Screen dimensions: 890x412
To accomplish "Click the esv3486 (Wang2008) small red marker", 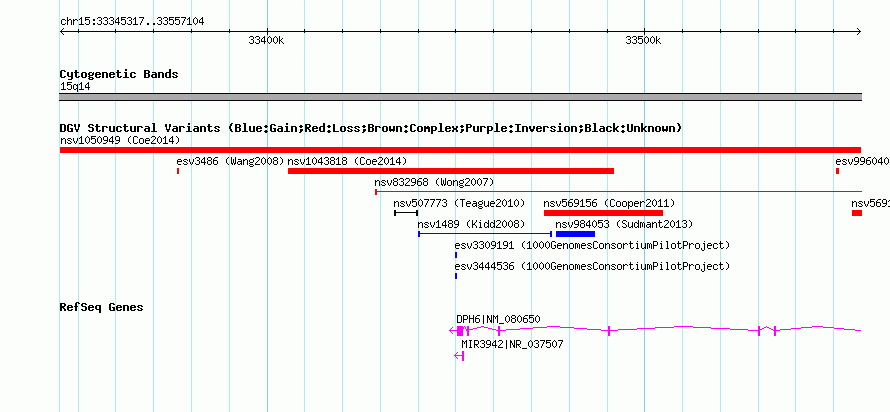I will click(x=178, y=171).
